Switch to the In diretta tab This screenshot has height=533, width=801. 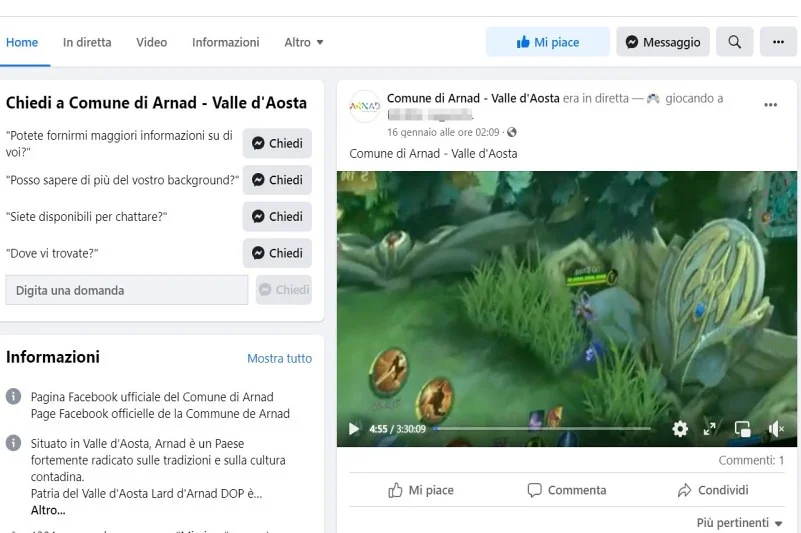click(87, 42)
